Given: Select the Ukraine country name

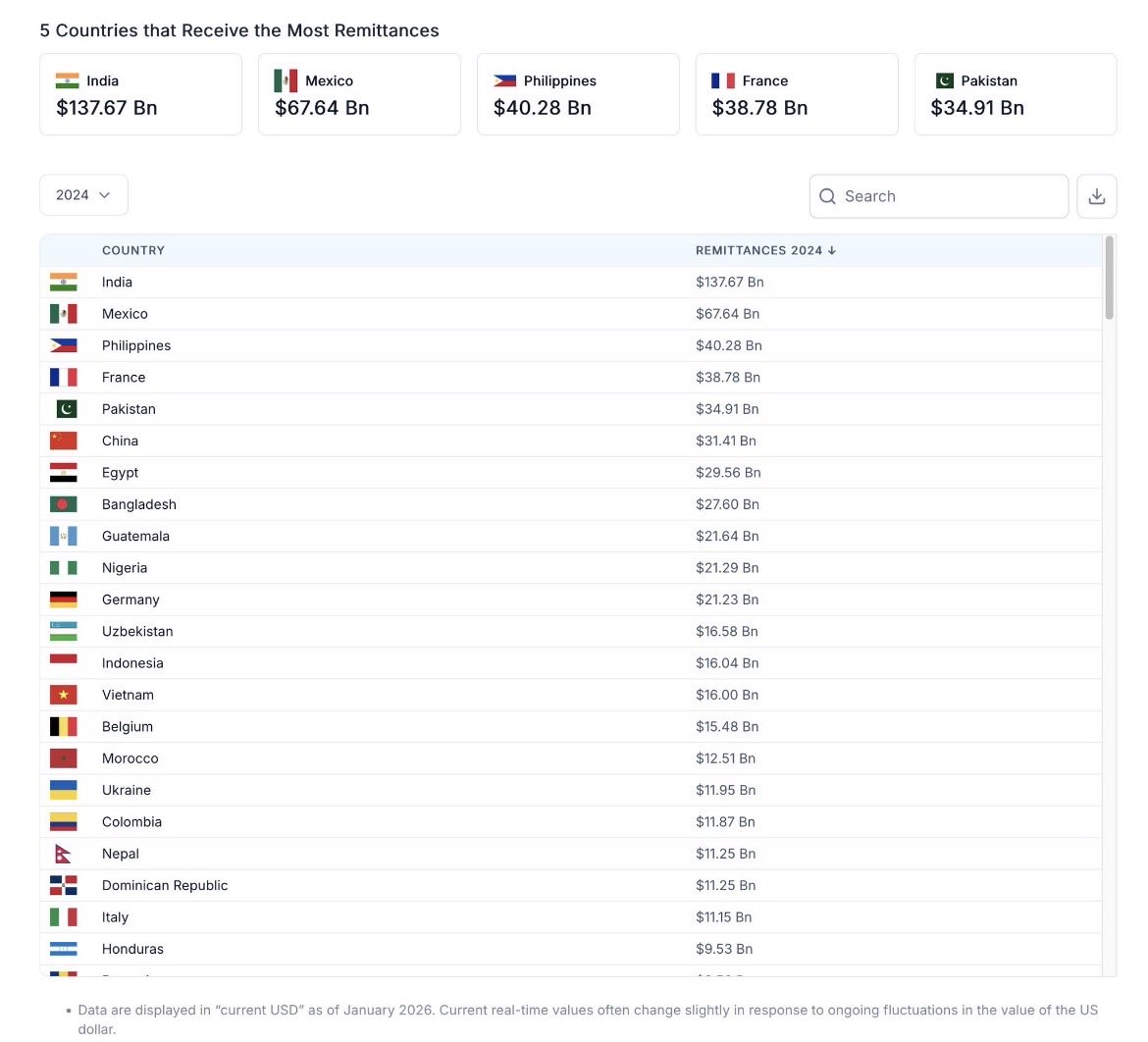Looking at the screenshot, I should click(x=127, y=790).
